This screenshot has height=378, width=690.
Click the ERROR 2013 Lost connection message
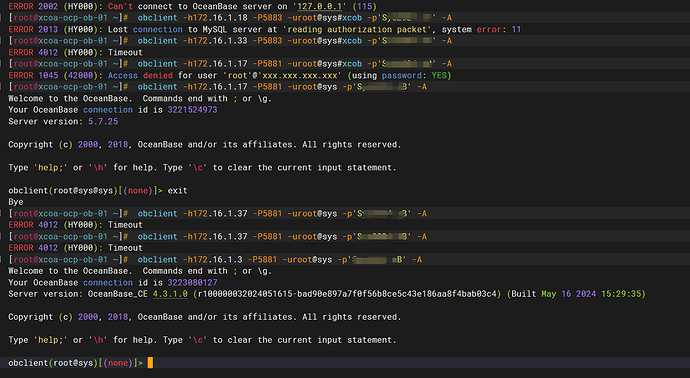point(264,29)
